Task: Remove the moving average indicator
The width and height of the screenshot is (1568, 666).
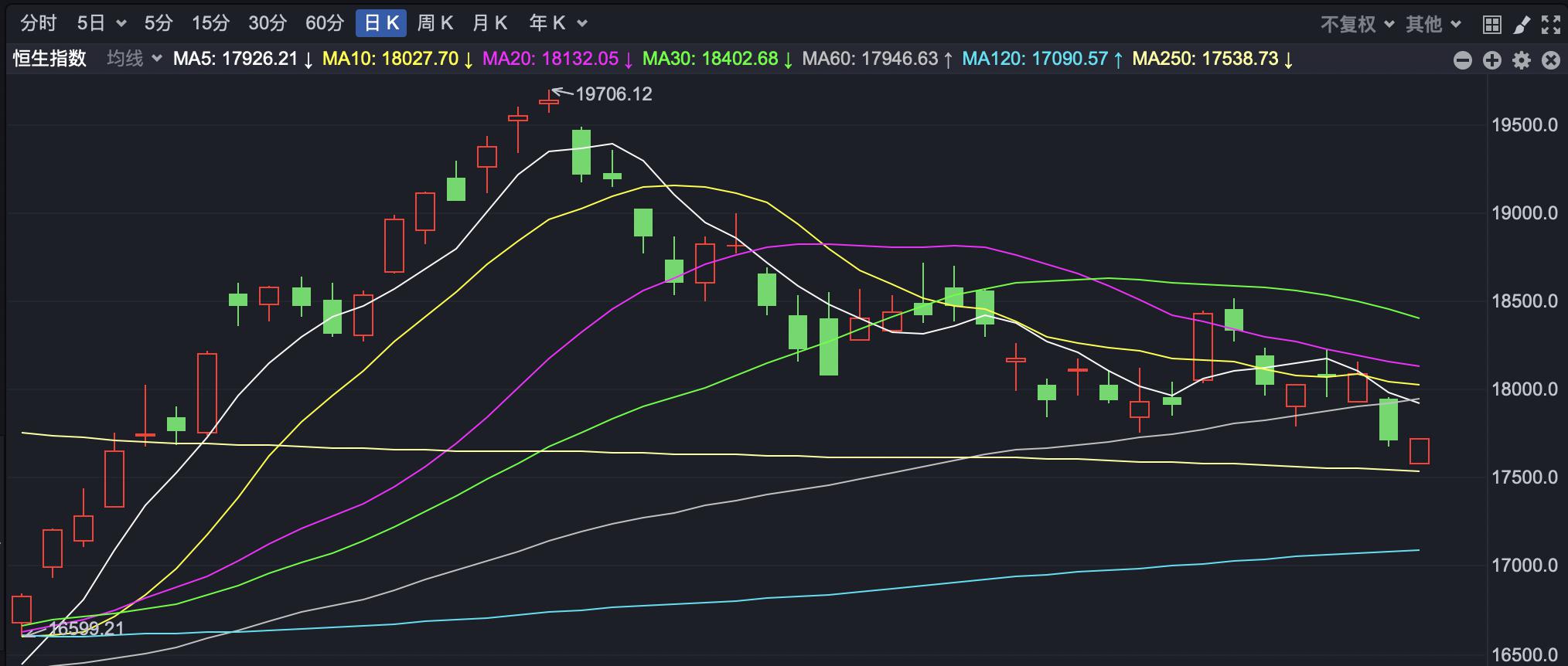Action: [x=1551, y=60]
